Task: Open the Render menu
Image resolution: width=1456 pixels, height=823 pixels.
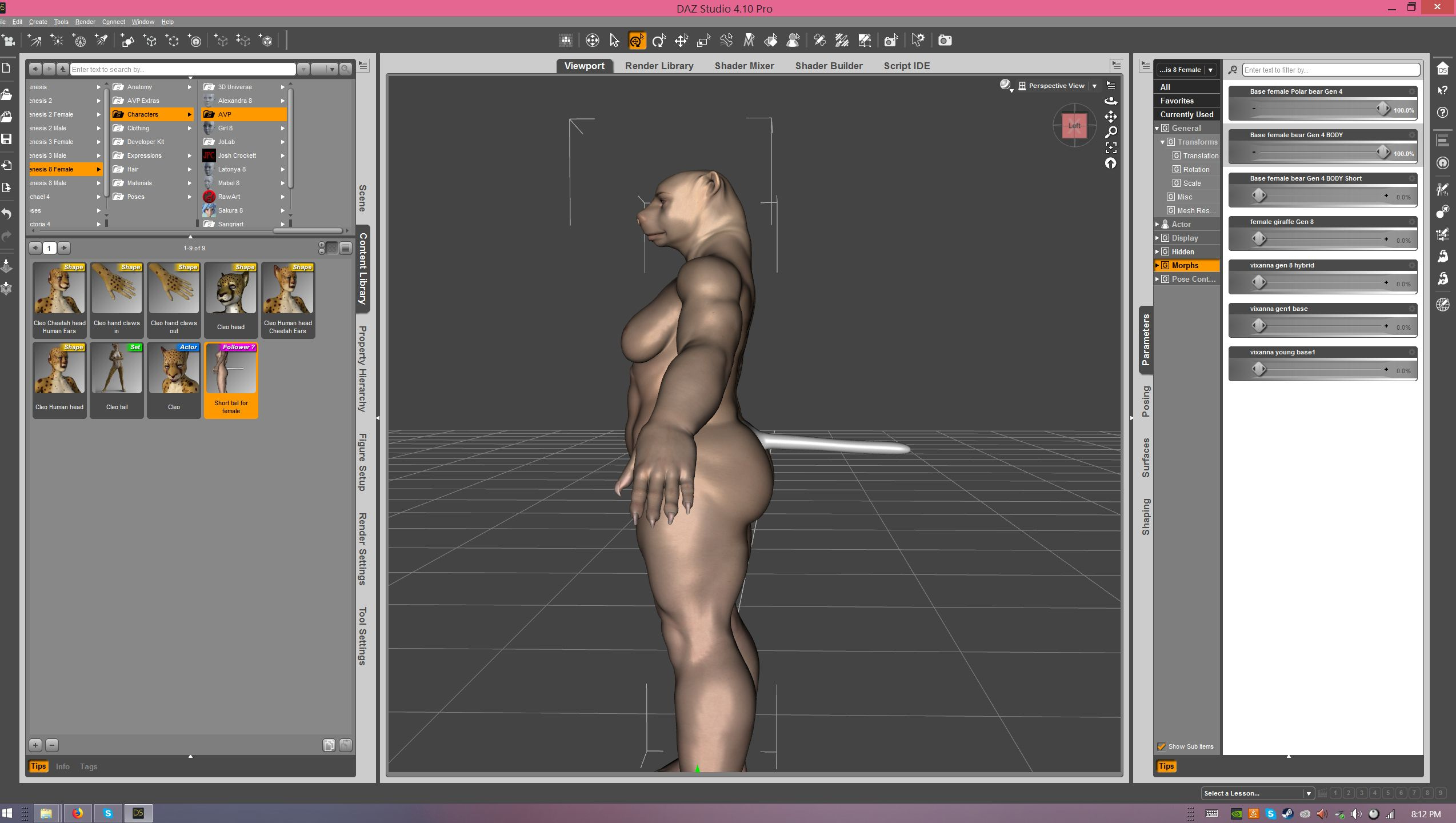Action: pos(85,22)
